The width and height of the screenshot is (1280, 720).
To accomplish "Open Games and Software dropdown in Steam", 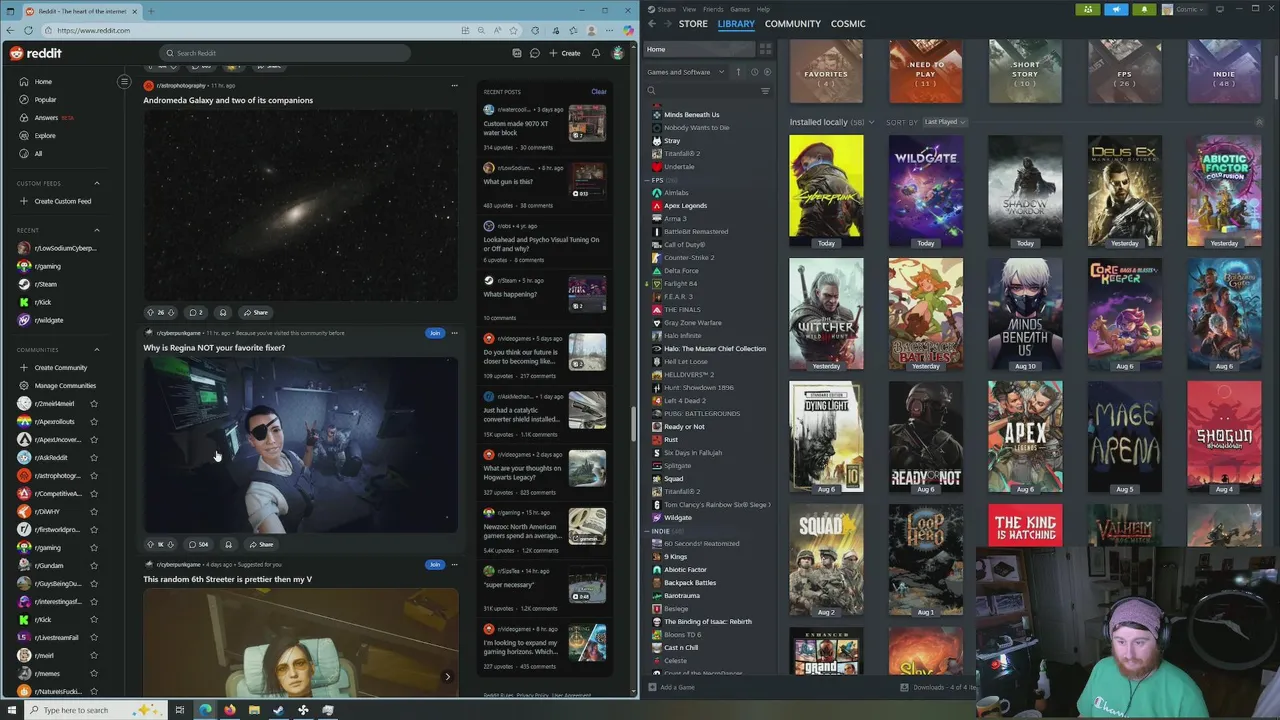I will (x=686, y=72).
